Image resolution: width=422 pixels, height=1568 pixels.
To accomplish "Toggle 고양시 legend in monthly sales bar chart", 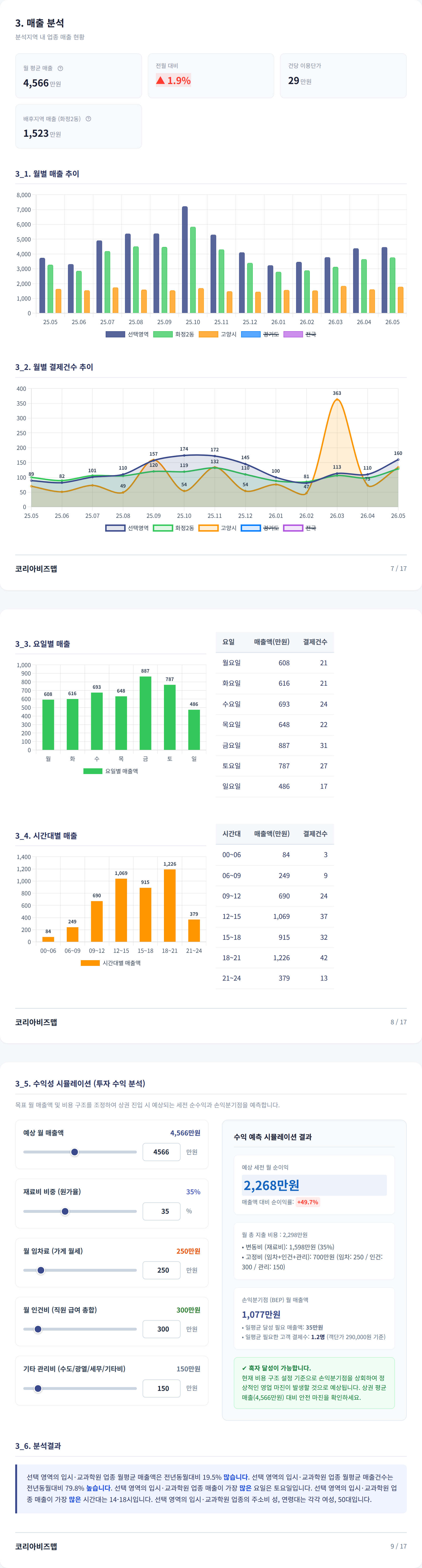I will click(217, 334).
